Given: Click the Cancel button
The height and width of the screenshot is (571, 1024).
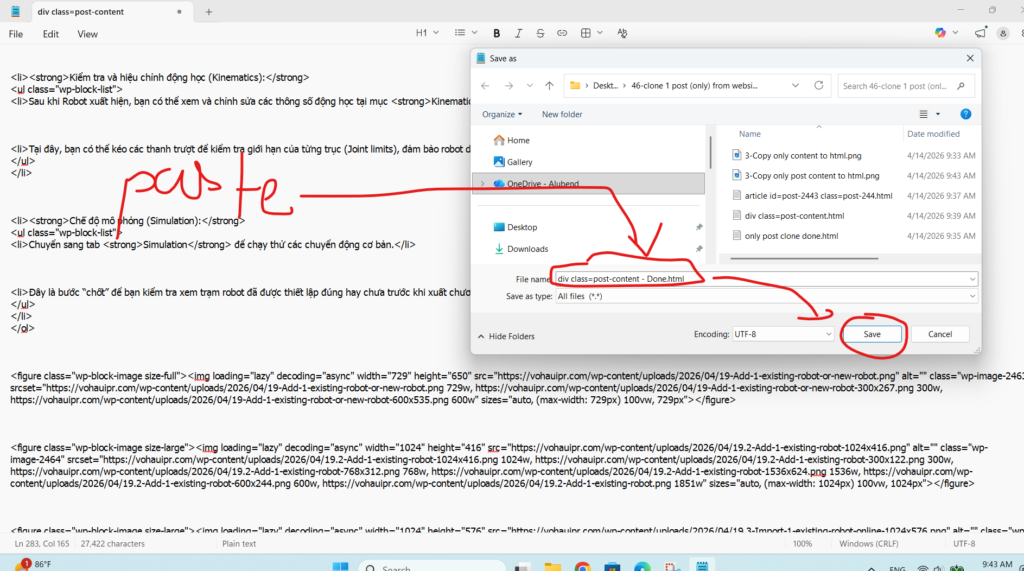Looking at the screenshot, I should pos(939,334).
